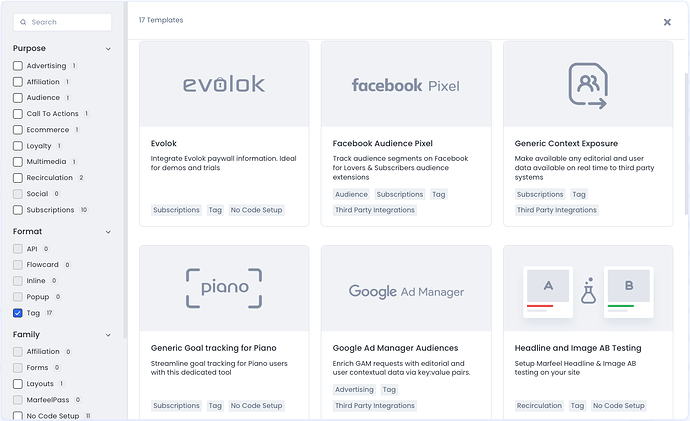Viewport: 690px width, 421px height.
Task: Click the AB testing flask icon
Action: (588, 291)
